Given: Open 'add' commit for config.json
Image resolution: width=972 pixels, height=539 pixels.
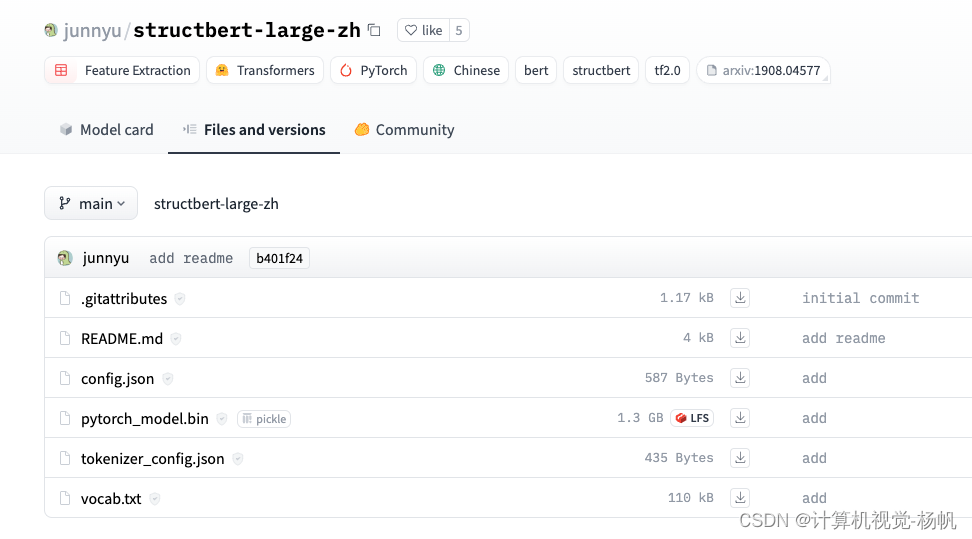Looking at the screenshot, I should [814, 378].
